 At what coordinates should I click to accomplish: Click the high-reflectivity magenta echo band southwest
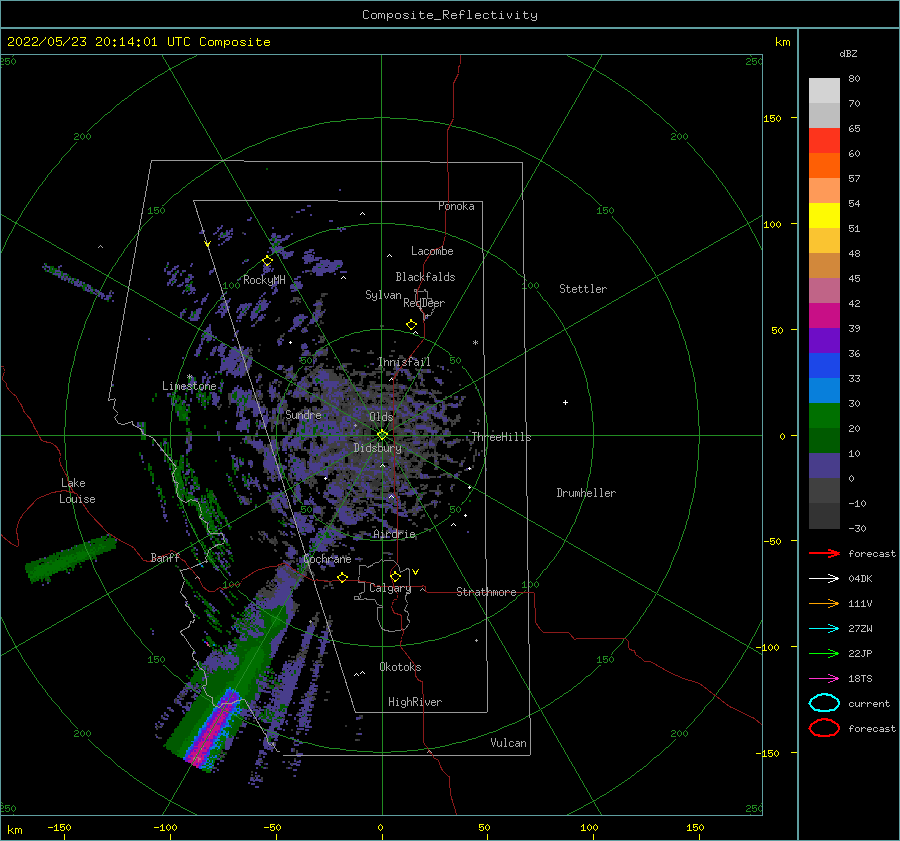tap(213, 729)
